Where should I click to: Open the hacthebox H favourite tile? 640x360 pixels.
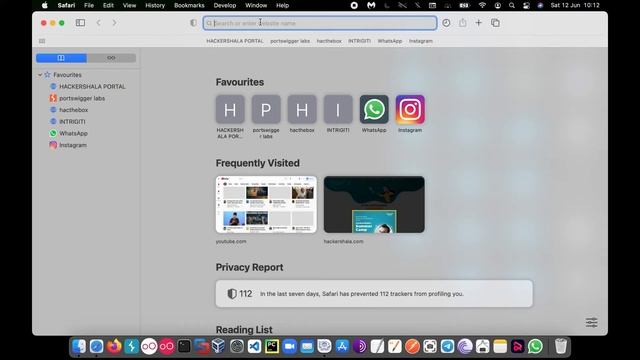coord(302,109)
